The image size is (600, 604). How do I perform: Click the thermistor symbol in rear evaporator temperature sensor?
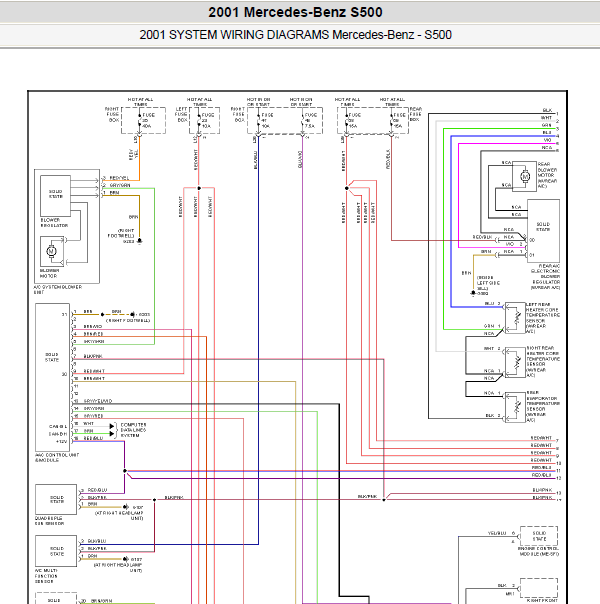point(517,407)
